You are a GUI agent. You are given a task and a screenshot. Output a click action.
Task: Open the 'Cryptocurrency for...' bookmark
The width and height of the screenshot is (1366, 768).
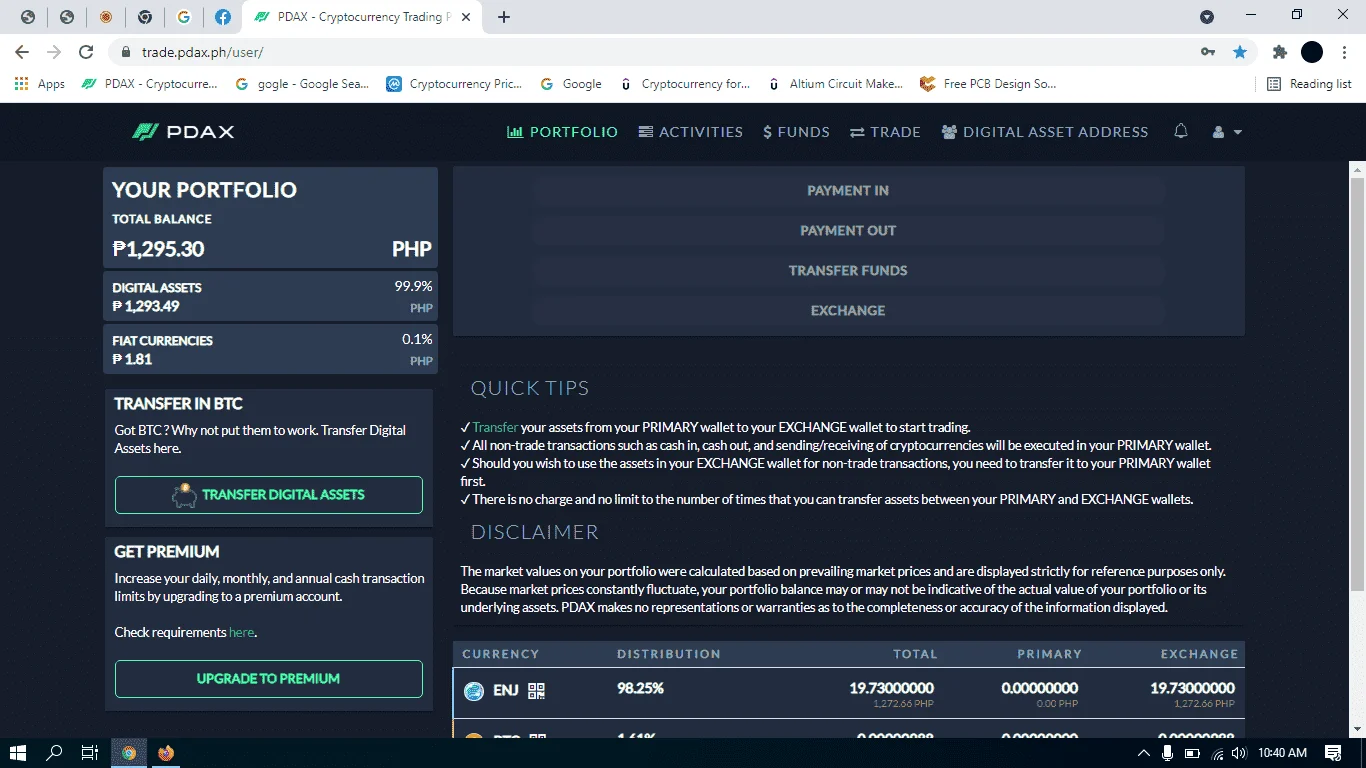click(685, 84)
